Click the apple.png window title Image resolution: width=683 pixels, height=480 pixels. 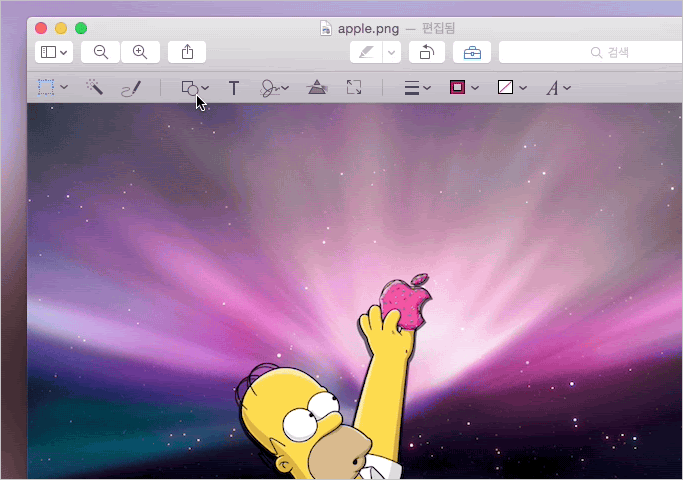(x=368, y=29)
